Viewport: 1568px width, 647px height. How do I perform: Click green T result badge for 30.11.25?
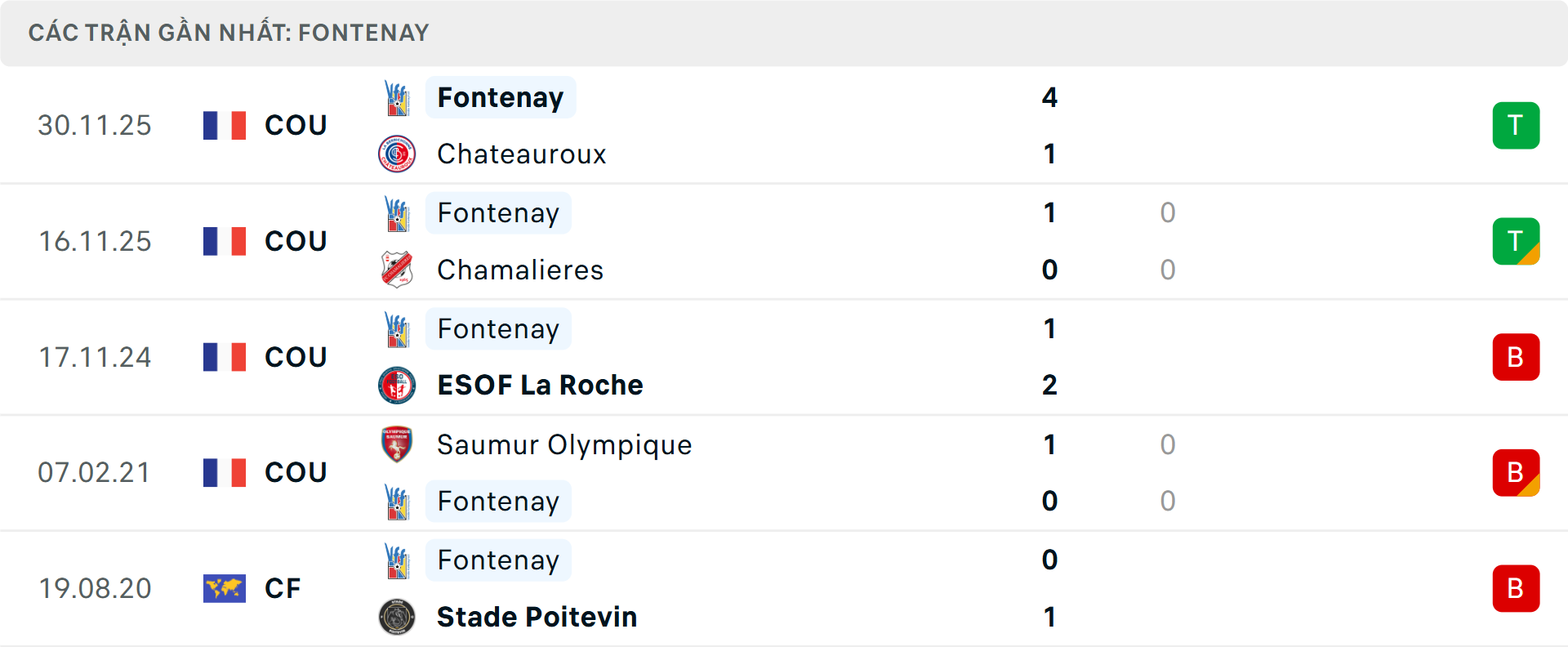(x=1516, y=126)
